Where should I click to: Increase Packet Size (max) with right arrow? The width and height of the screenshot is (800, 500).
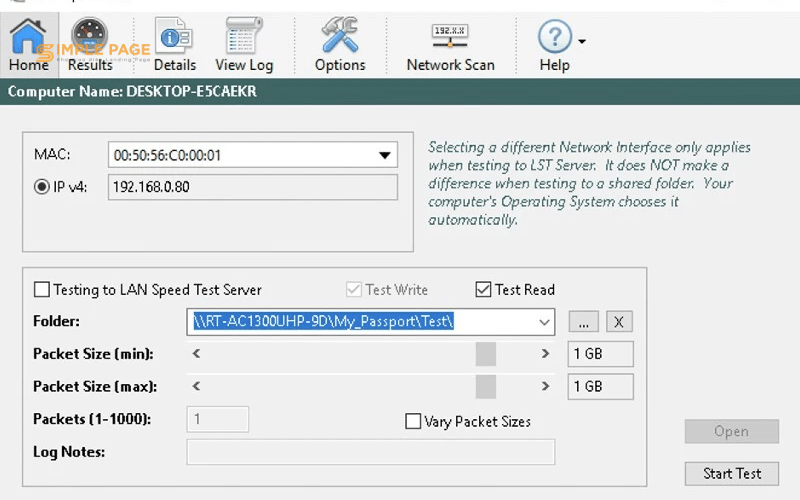(x=545, y=386)
